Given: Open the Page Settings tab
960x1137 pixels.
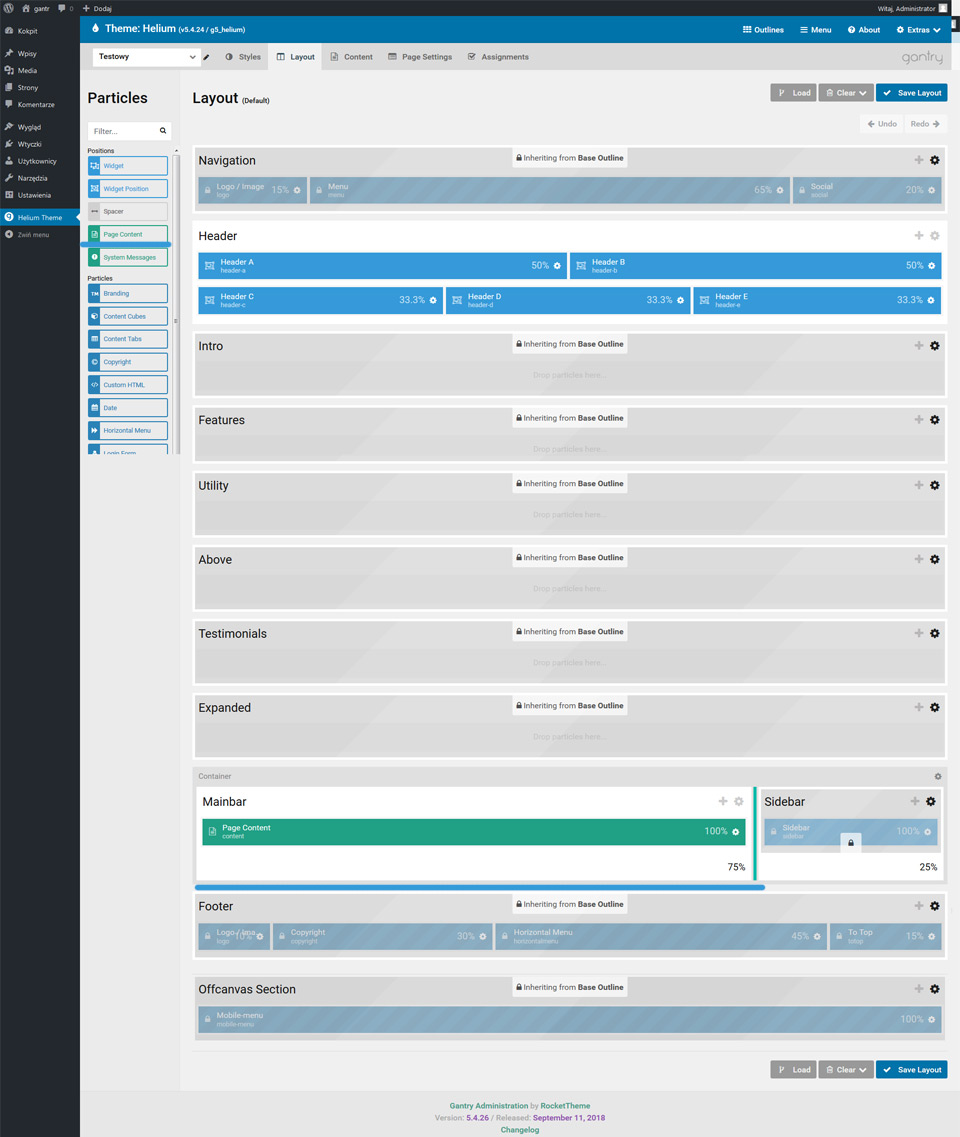Looking at the screenshot, I should tap(420, 57).
